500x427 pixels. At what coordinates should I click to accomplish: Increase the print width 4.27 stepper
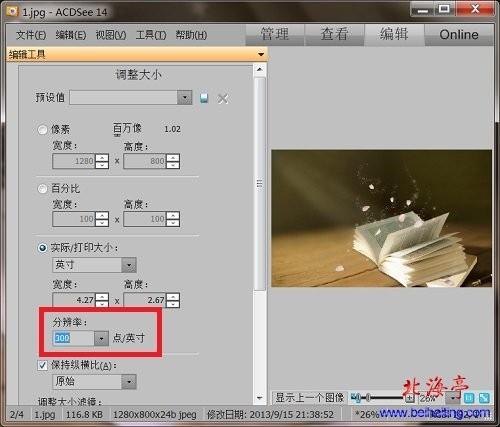102,296
